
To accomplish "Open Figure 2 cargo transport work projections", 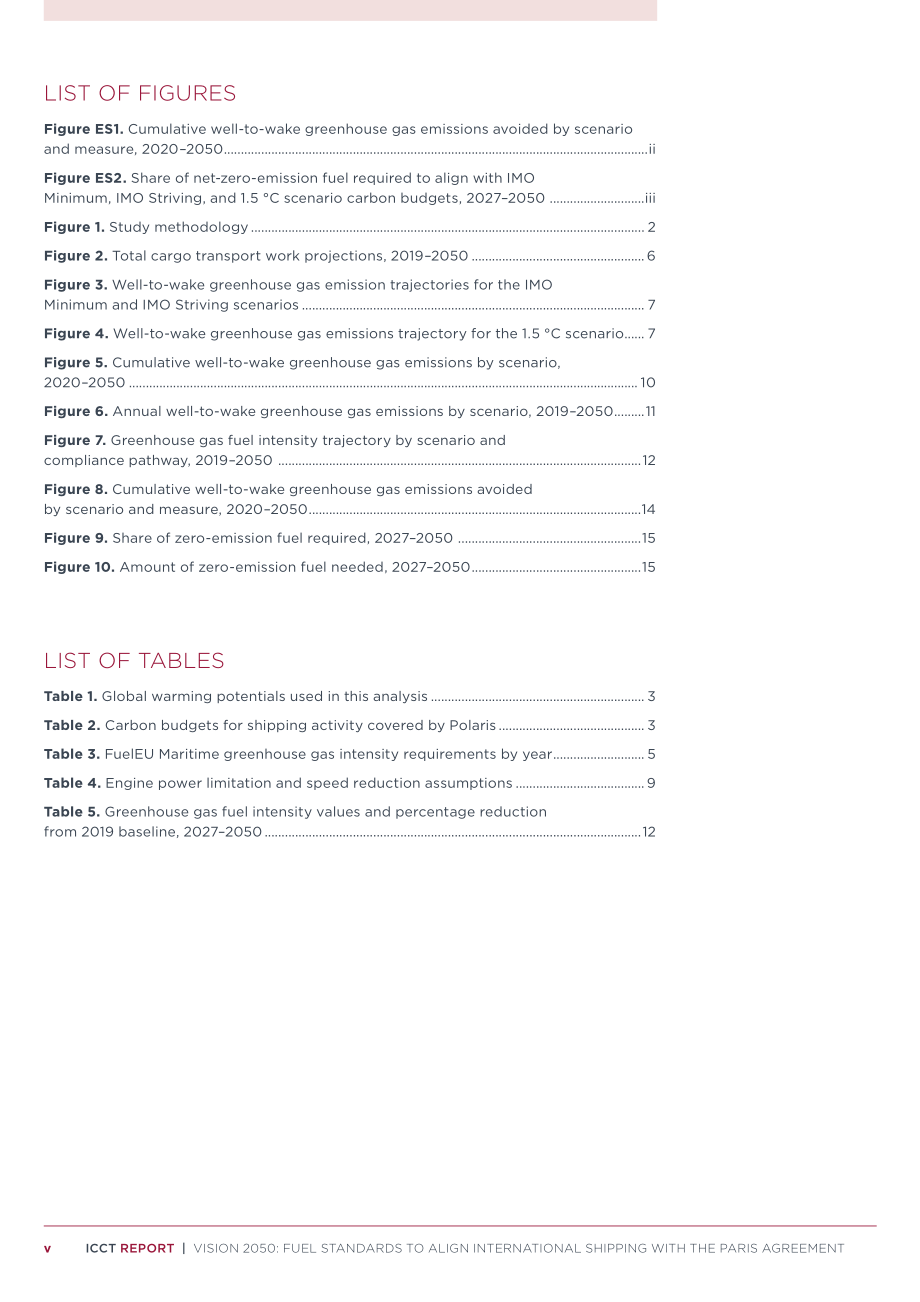I will 350,256.
